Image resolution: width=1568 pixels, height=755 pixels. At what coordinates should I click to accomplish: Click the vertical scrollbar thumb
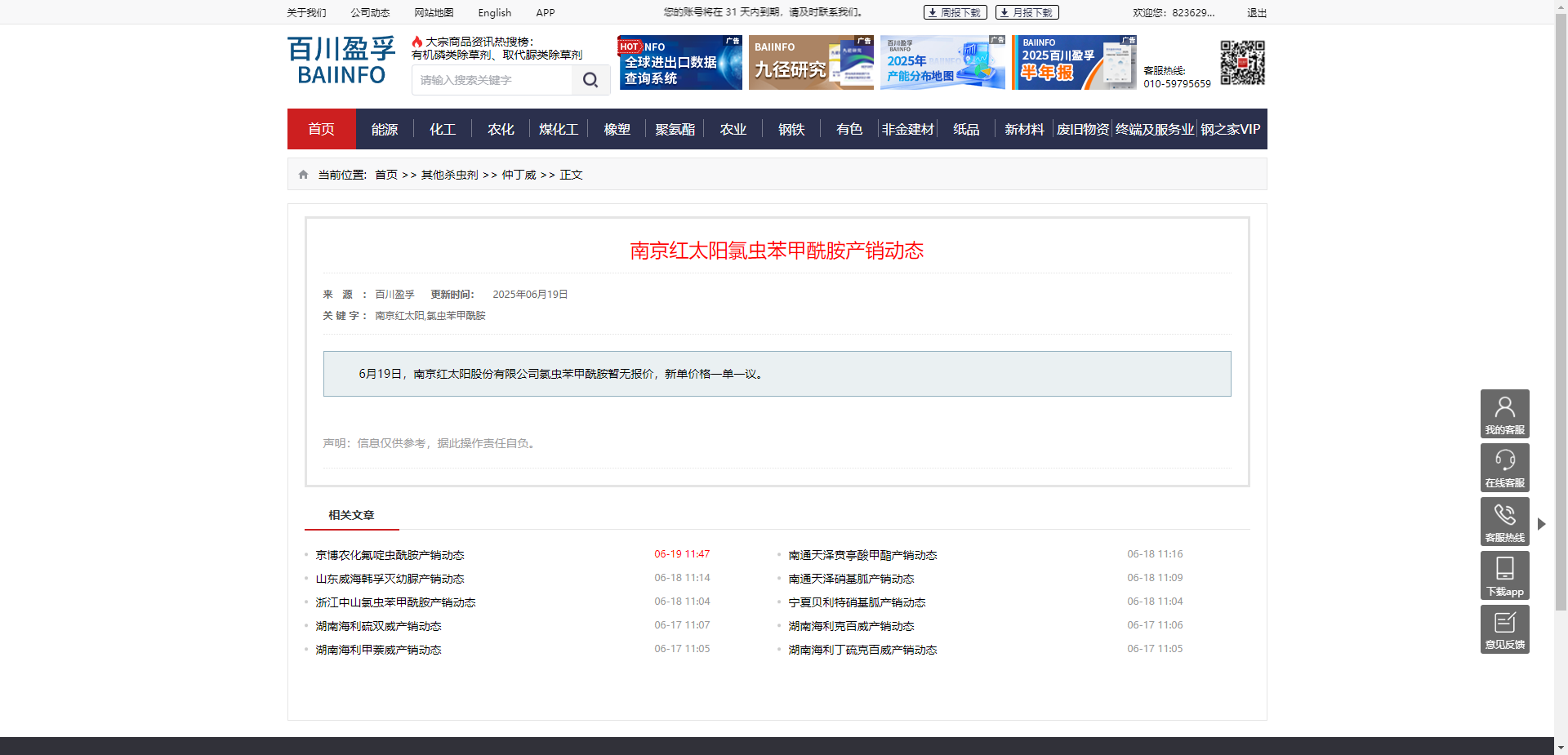point(1561,313)
